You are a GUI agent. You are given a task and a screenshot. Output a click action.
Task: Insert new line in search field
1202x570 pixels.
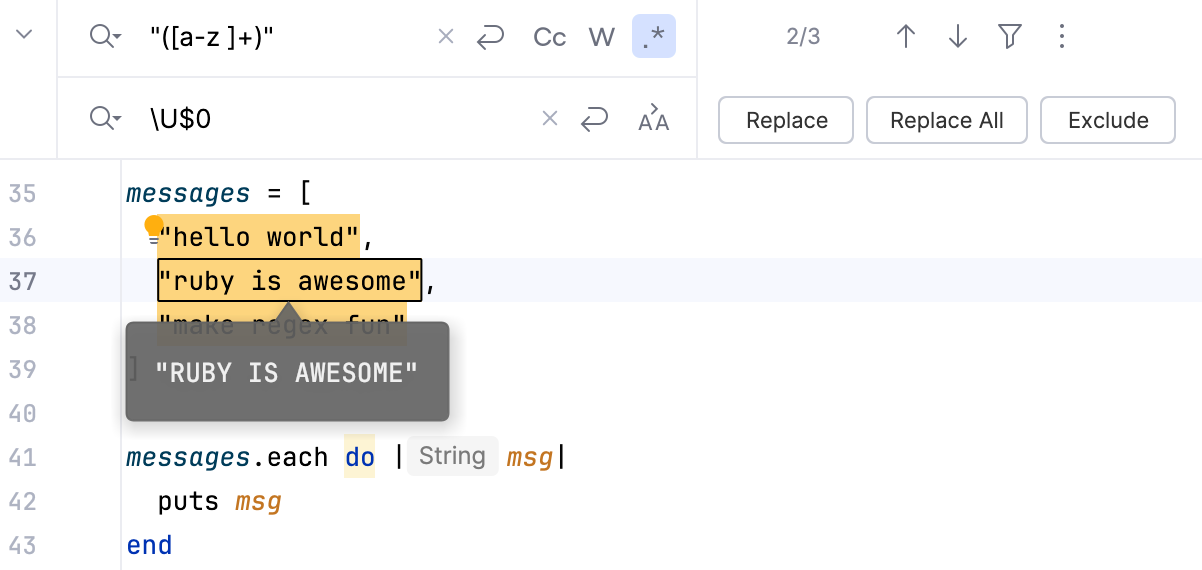[x=490, y=38]
